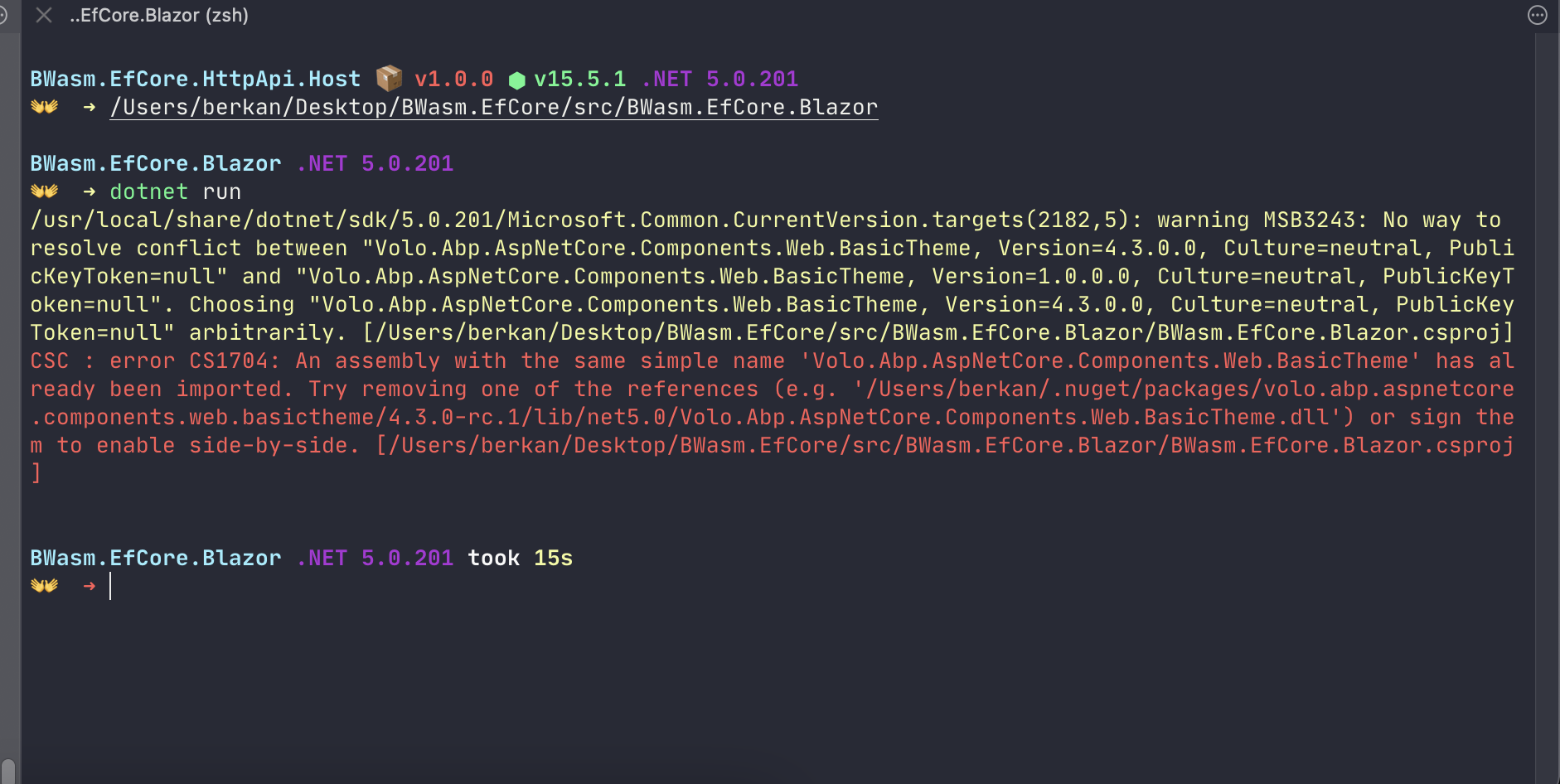Click the took 15s duration label
The width and height of the screenshot is (1560, 784).
pos(520,557)
